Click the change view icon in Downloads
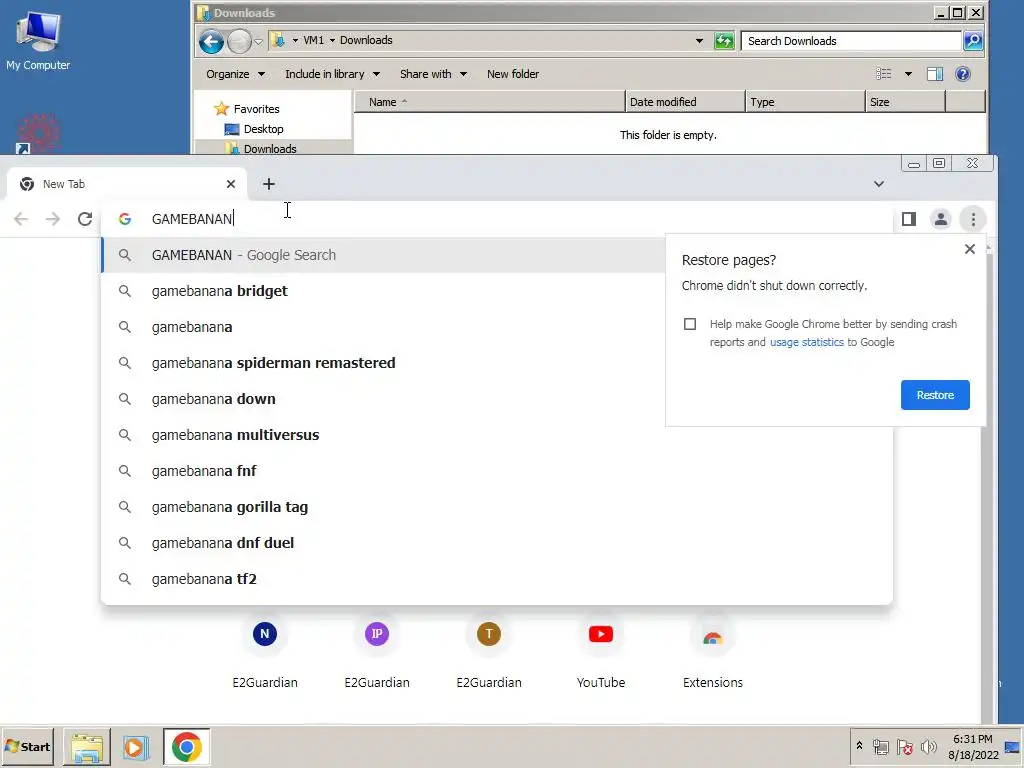The image size is (1024, 768). point(884,74)
